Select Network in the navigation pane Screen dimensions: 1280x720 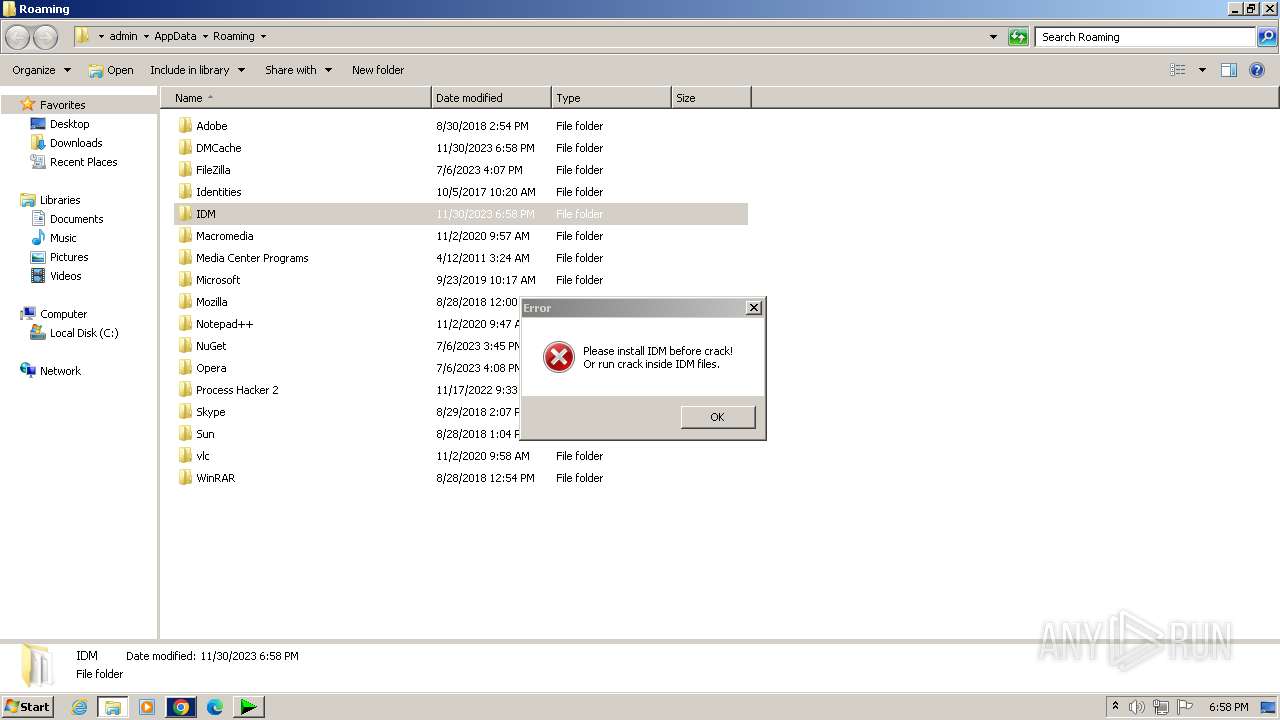60,371
